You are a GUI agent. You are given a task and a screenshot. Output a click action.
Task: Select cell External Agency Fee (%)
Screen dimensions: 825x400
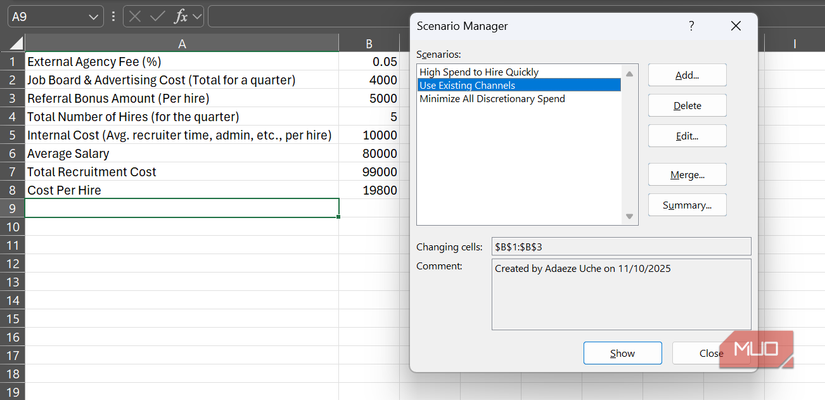182,62
